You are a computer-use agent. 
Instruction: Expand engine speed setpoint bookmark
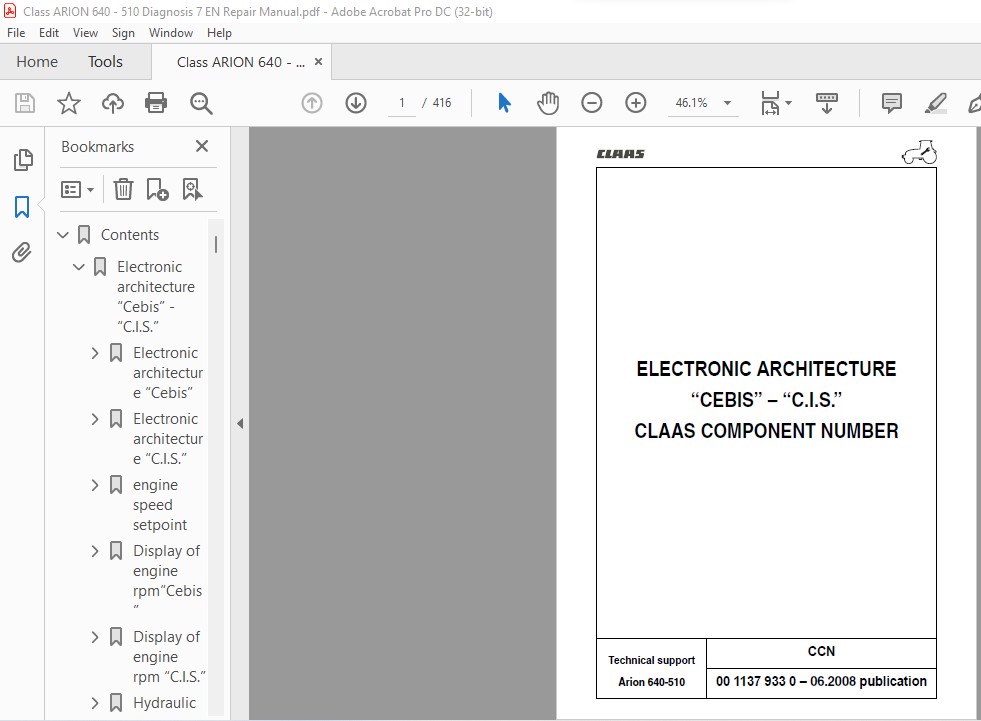point(94,486)
